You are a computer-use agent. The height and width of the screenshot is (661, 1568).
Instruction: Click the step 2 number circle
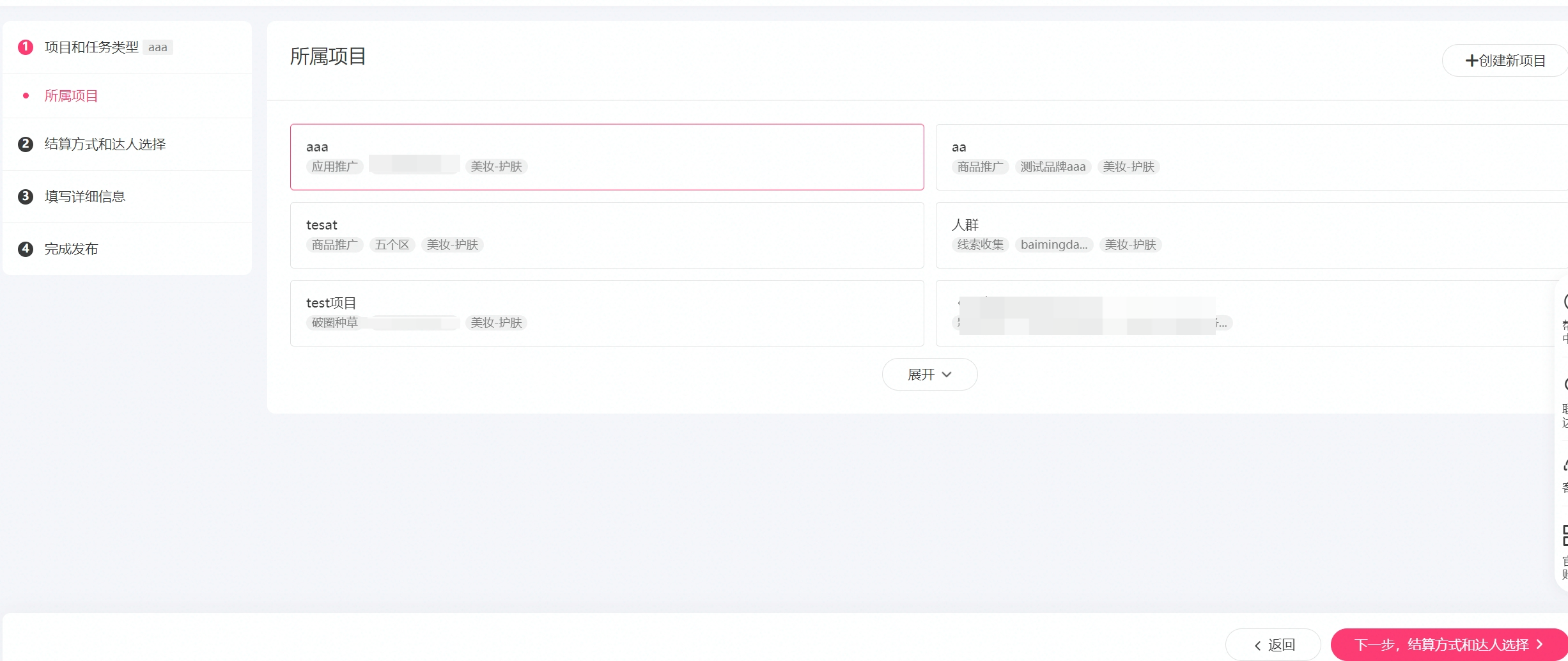tap(26, 144)
